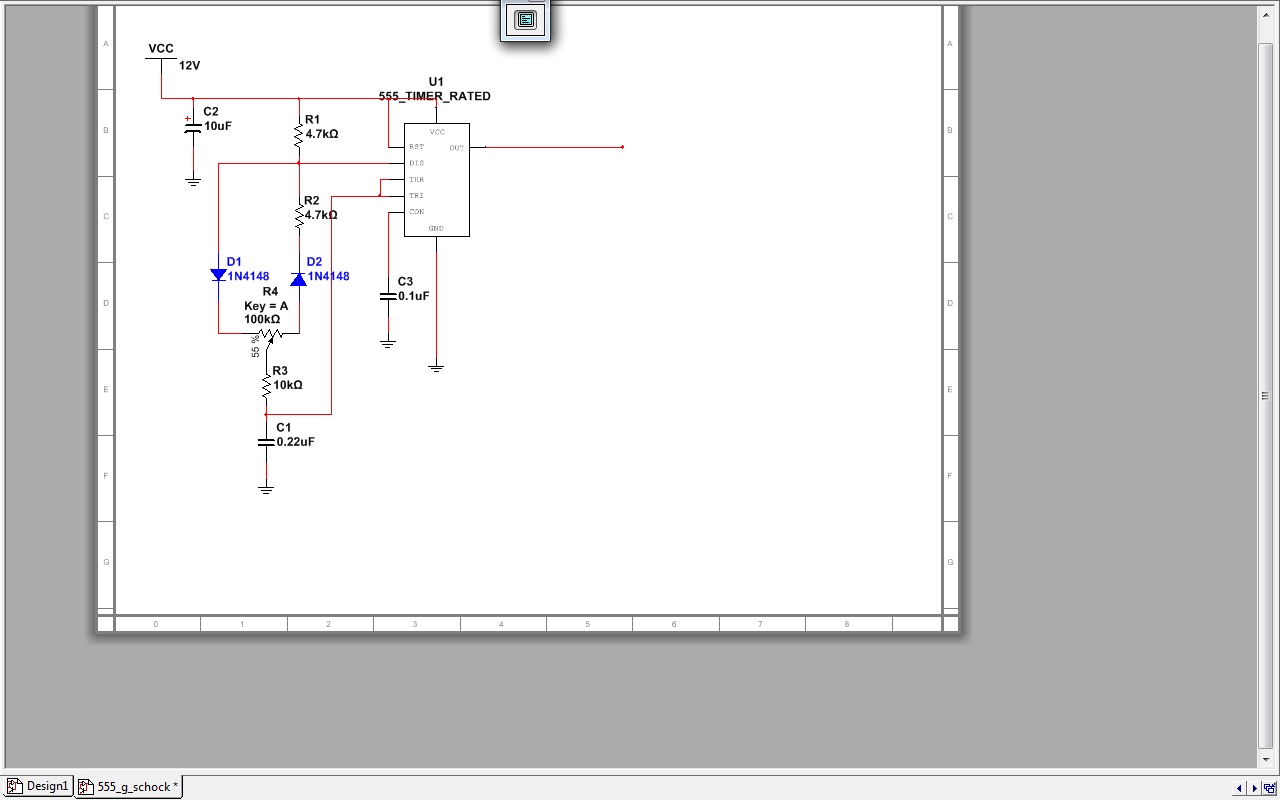Click the vertical scrollbar down arrow
Viewport: 1280px width, 800px height.
click(x=1266, y=760)
